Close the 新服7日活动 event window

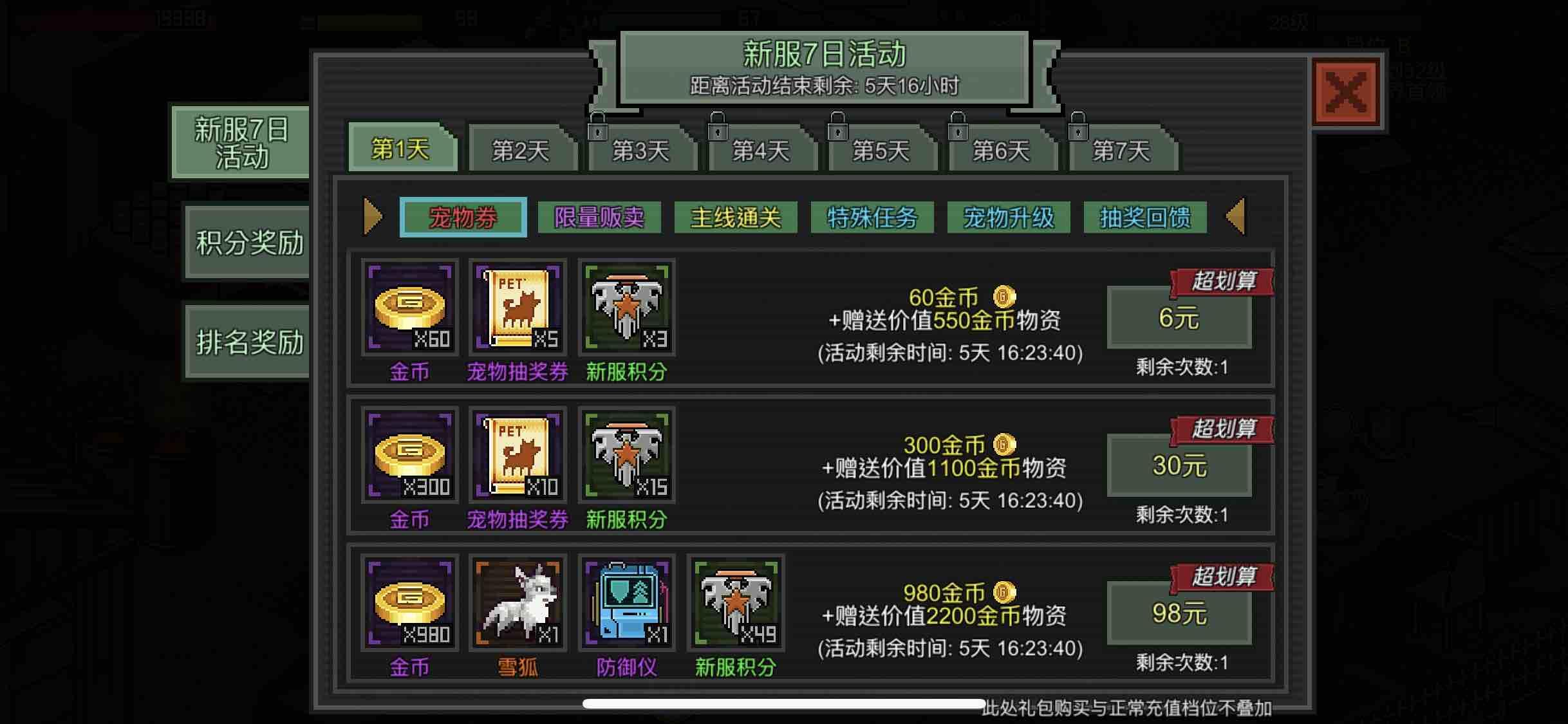pyautogui.click(x=1346, y=92)
